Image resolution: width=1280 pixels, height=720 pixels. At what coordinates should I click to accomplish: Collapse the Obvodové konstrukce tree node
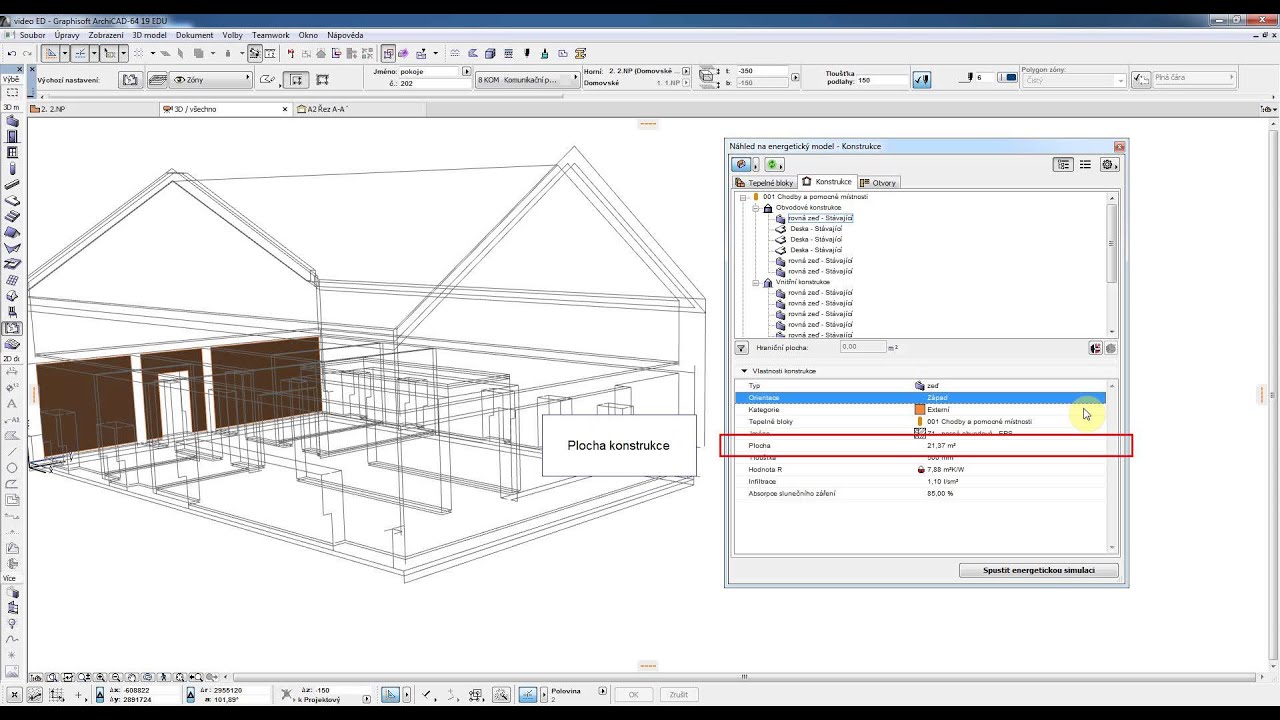pyautogui.click(x=756, y=208)
